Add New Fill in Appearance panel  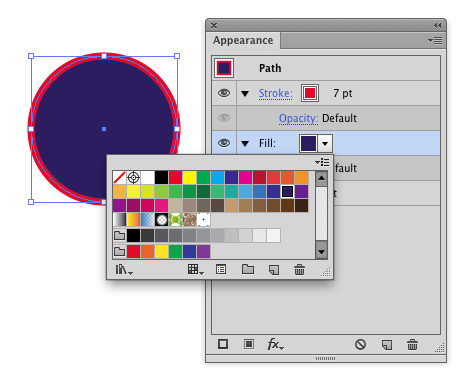[249, 344]
